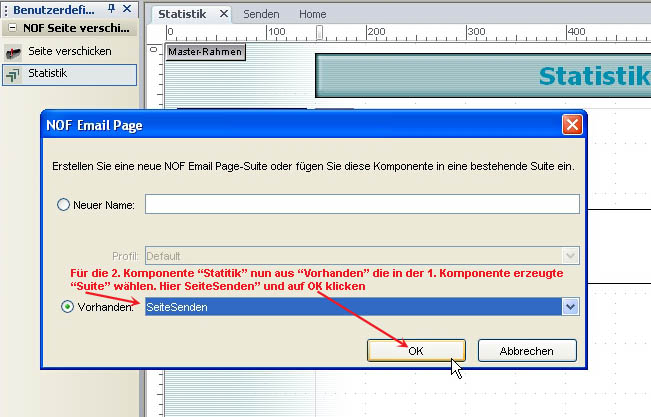Viewport: 651px width, 417px height.
Task: Click the ruler marker near 150
Action: pos(319,32)
